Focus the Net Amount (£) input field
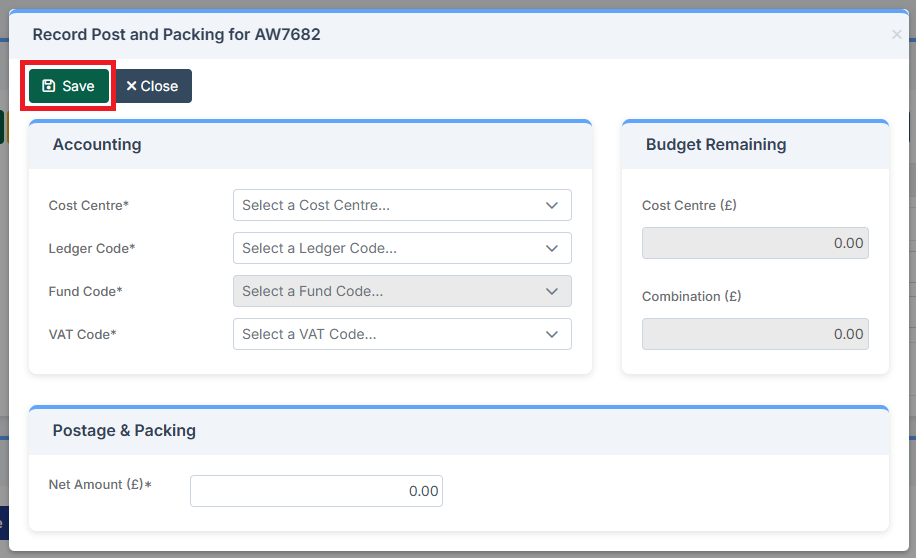Viewport: 916px width, 558px height. pyautogui.click(x=316, y=491)
